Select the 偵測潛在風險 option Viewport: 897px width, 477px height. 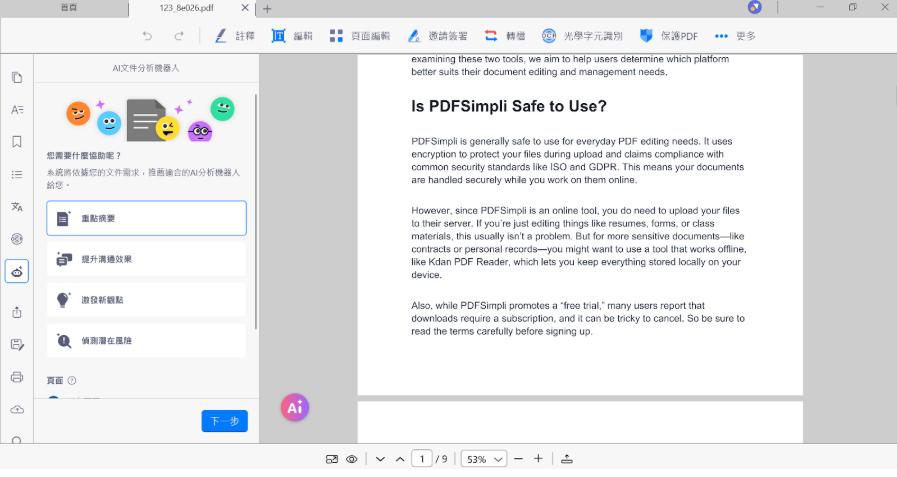coord(146,340)
